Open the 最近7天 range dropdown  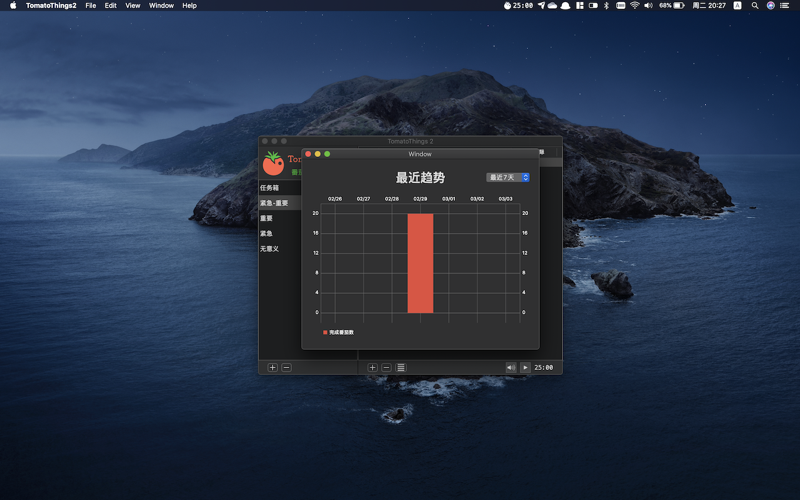tap(508, 177)
